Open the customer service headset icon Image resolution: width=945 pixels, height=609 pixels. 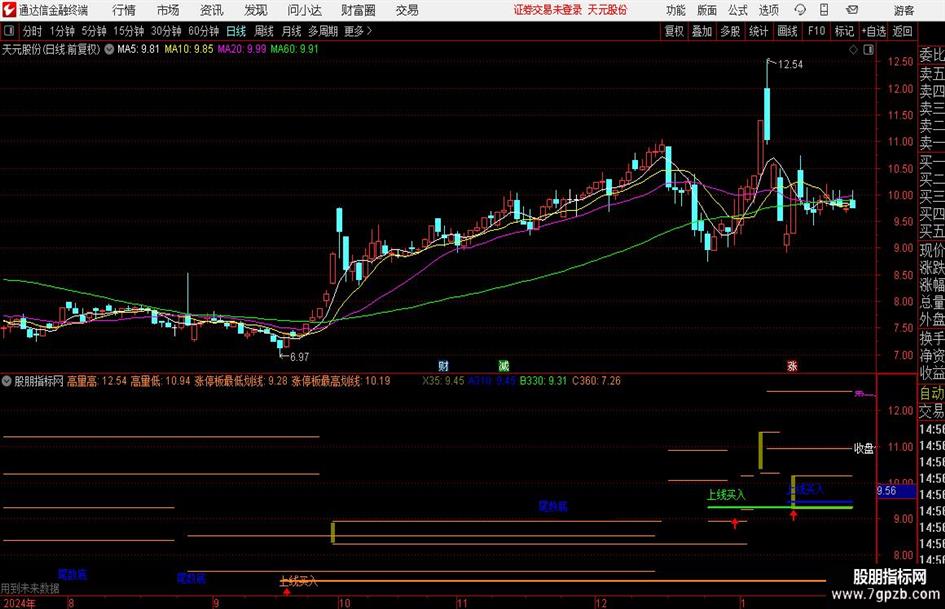[x=800, y=10]
